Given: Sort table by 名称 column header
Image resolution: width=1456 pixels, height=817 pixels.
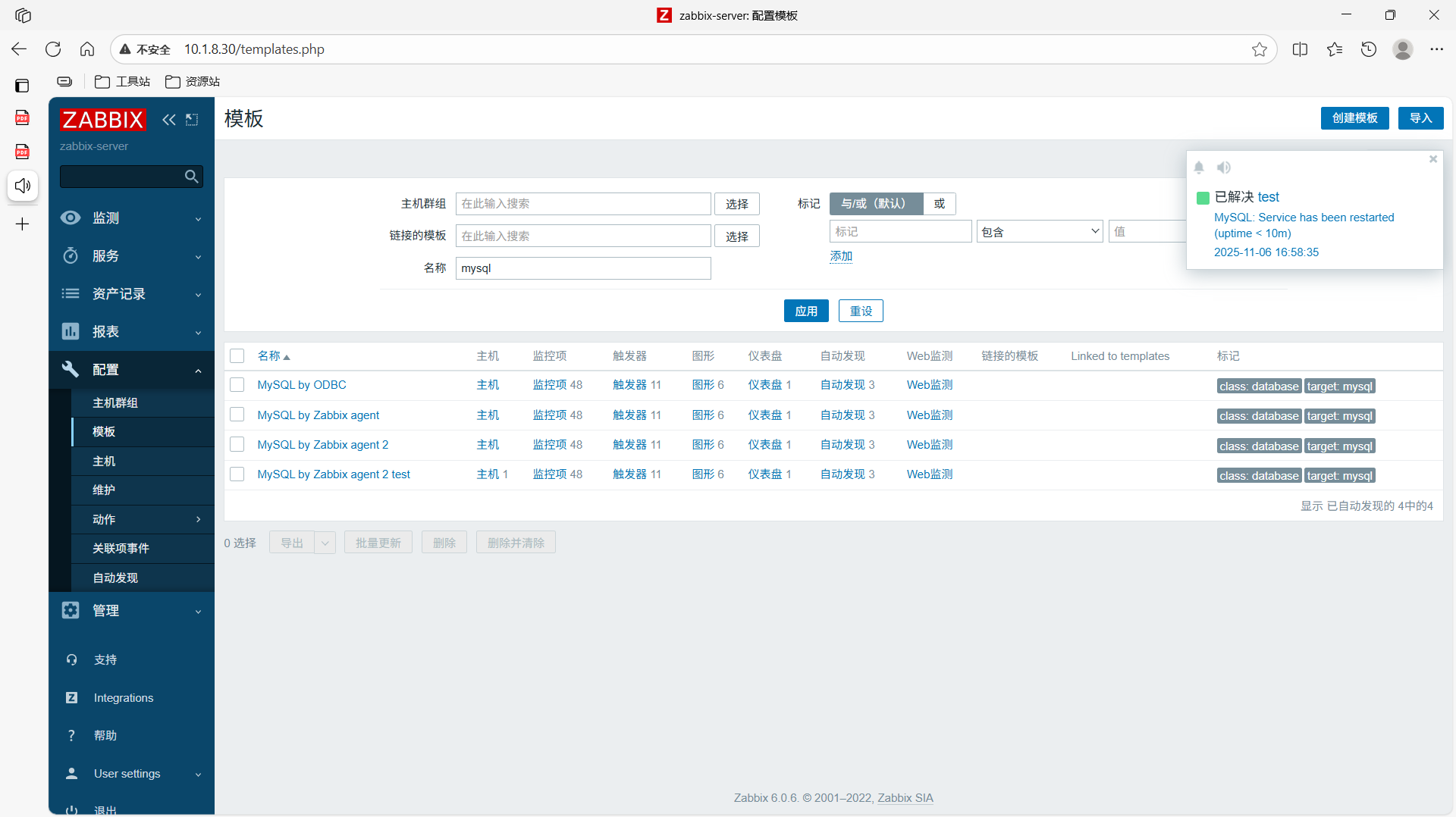Looking at the screenshot, I should (x=273, y=356).
